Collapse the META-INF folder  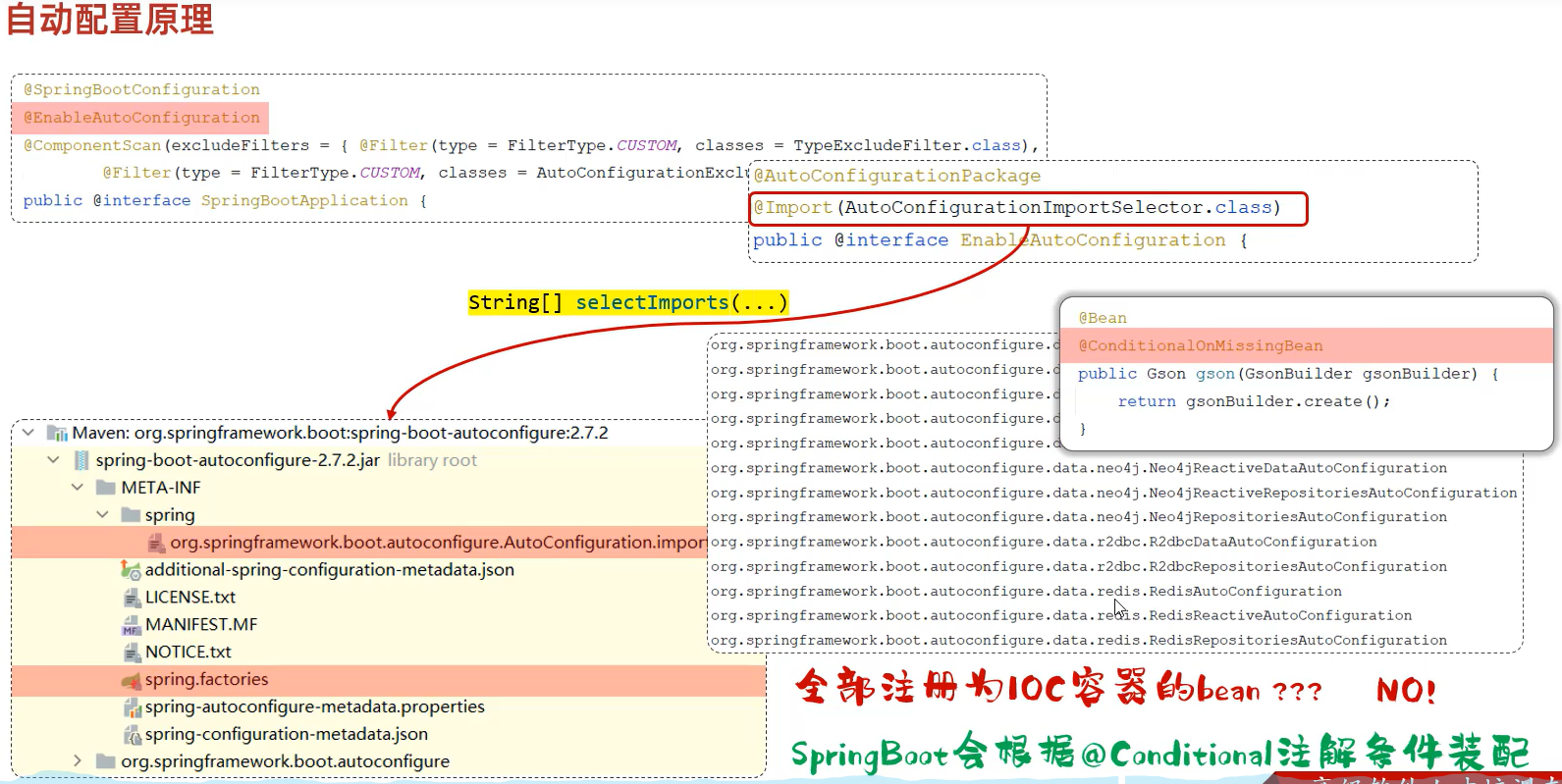click(x=78, y=488)
